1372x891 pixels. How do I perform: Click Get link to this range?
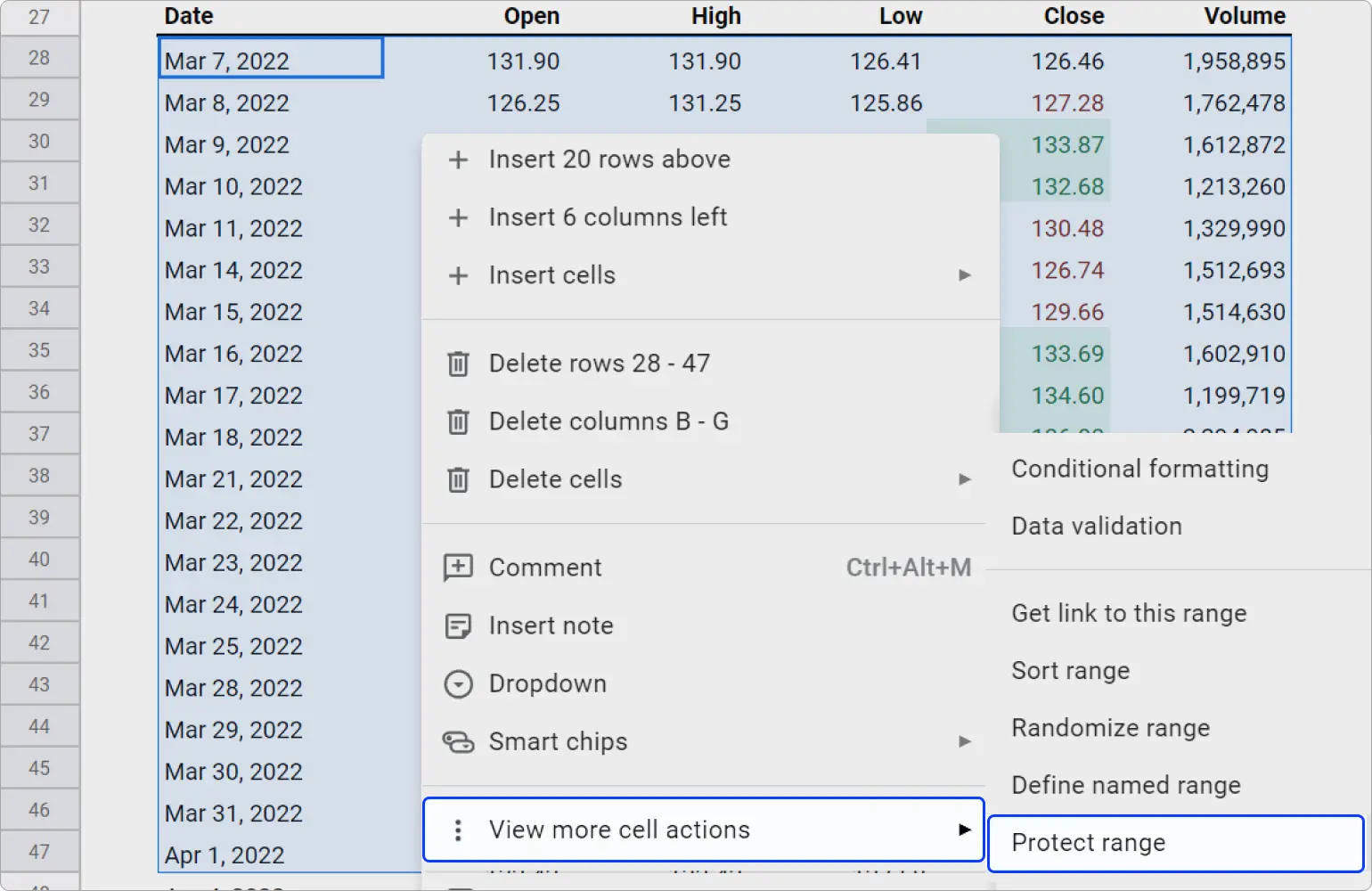1129,613
